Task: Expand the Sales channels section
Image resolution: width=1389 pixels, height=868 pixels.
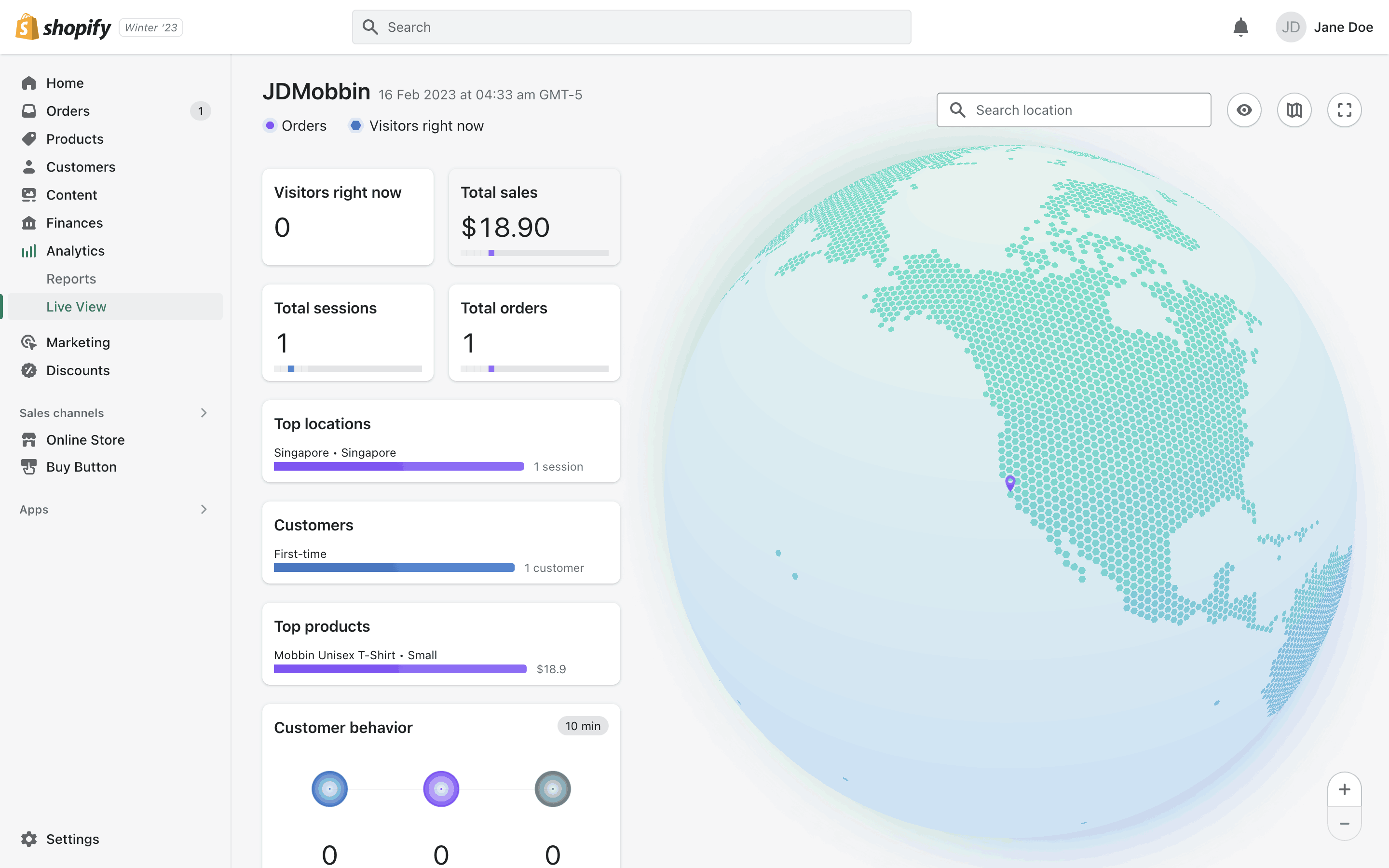Action: (x=204, y=413)
